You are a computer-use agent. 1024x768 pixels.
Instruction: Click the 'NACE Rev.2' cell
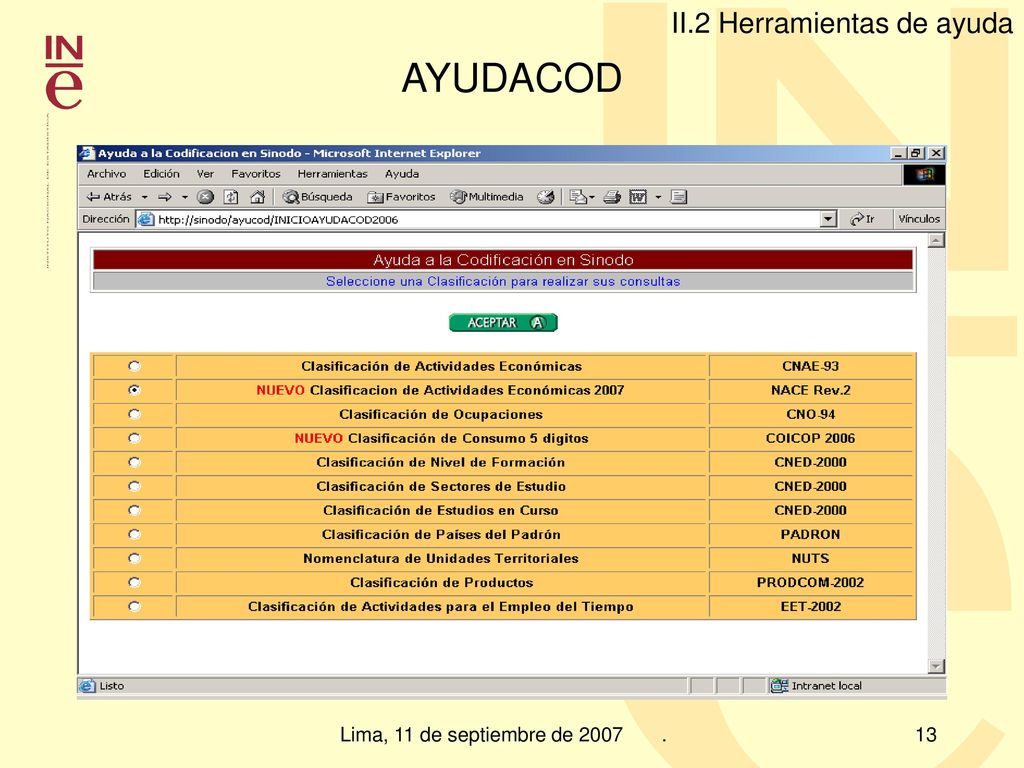point(810,390)
